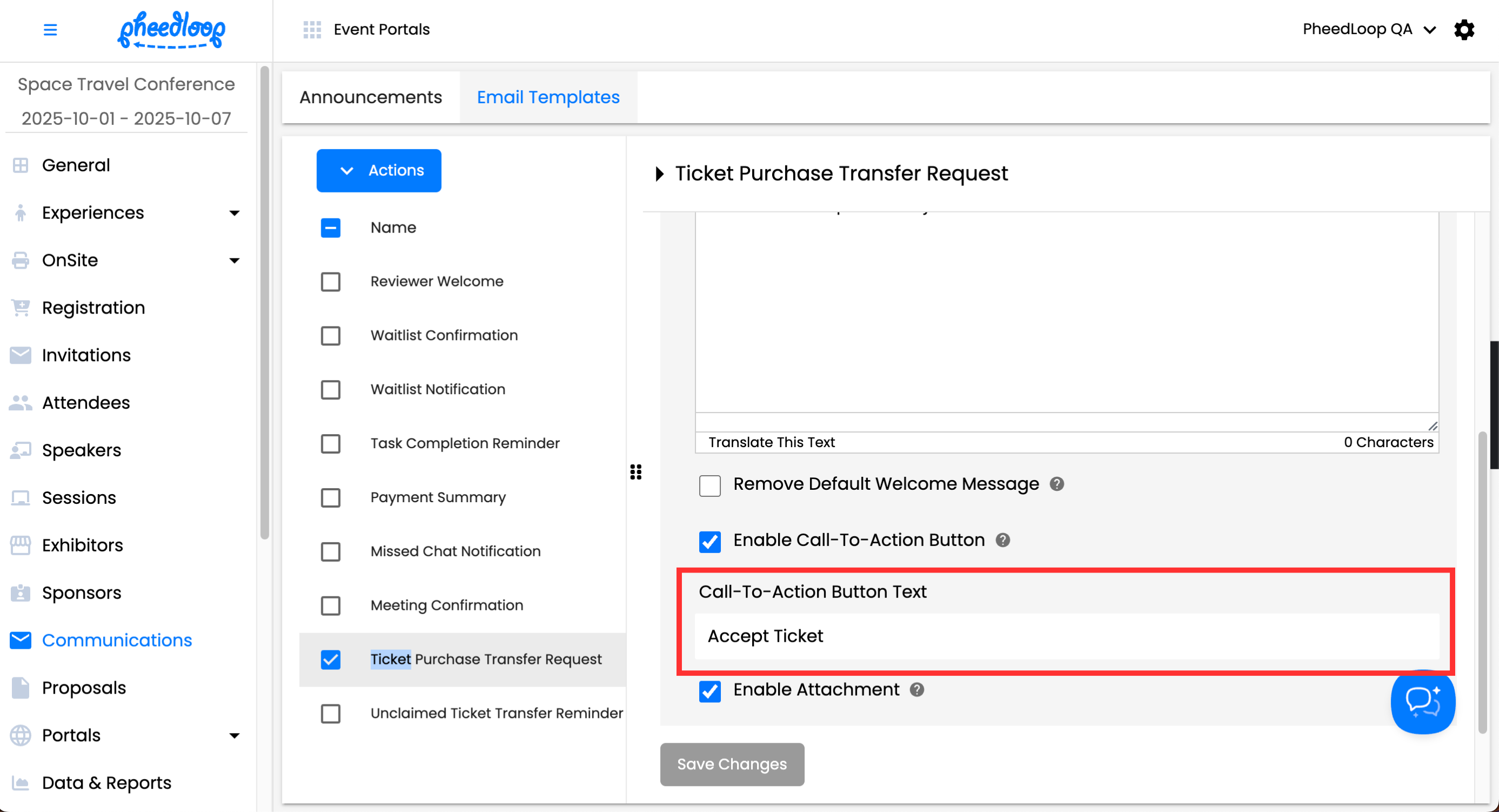Click help icon beside Enable Attachment
Screen dimensions: 1499x812
[917, 690]
